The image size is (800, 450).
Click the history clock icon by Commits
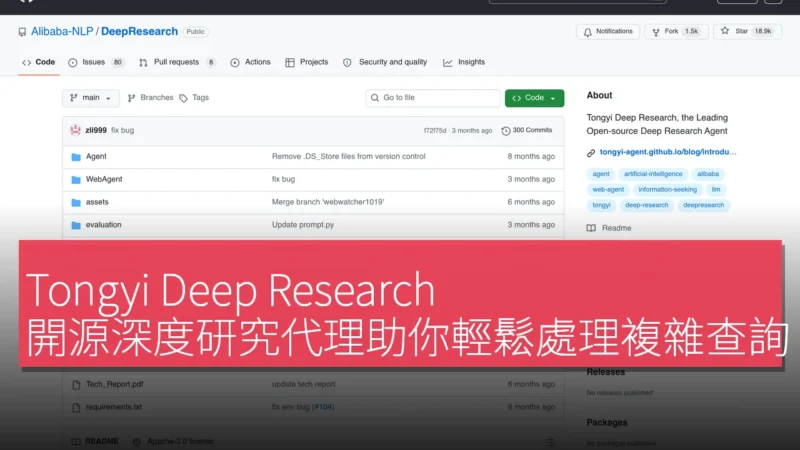click(506, 131)
